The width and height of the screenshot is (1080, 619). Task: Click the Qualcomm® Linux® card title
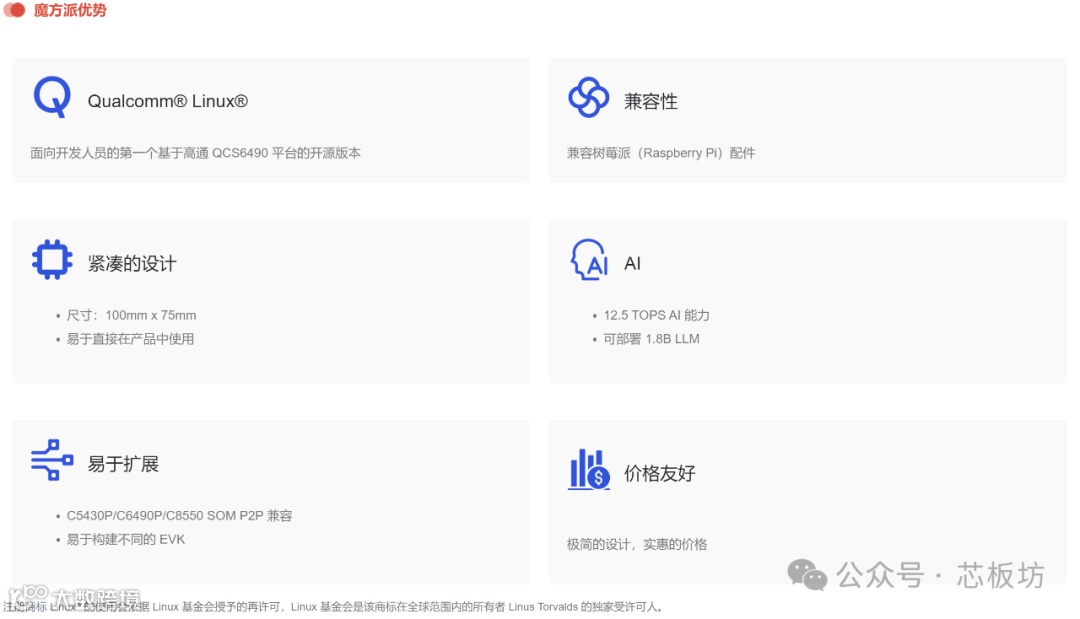[167, 101]
